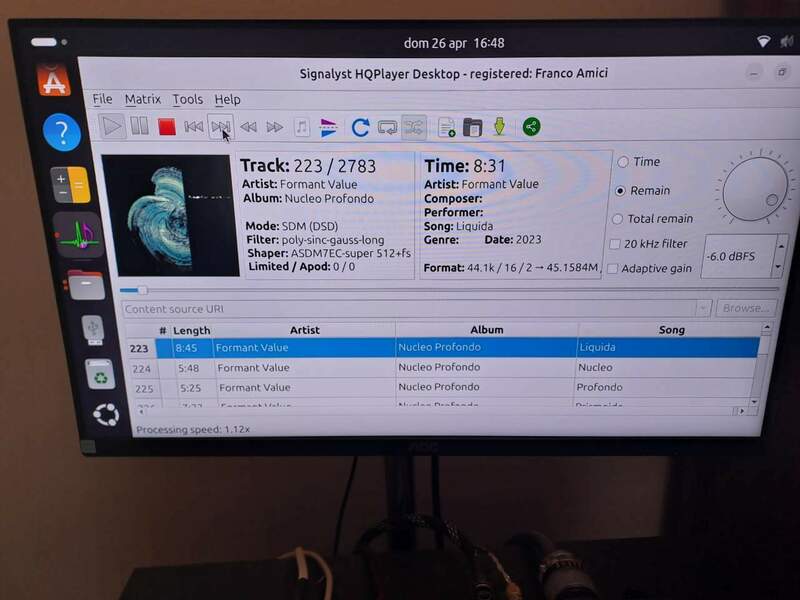Click the Browse... button

coord(745,308)
